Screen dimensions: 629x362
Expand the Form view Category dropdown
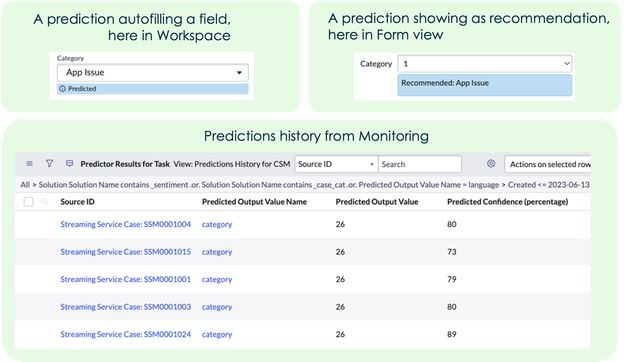[x=485, y=63]
